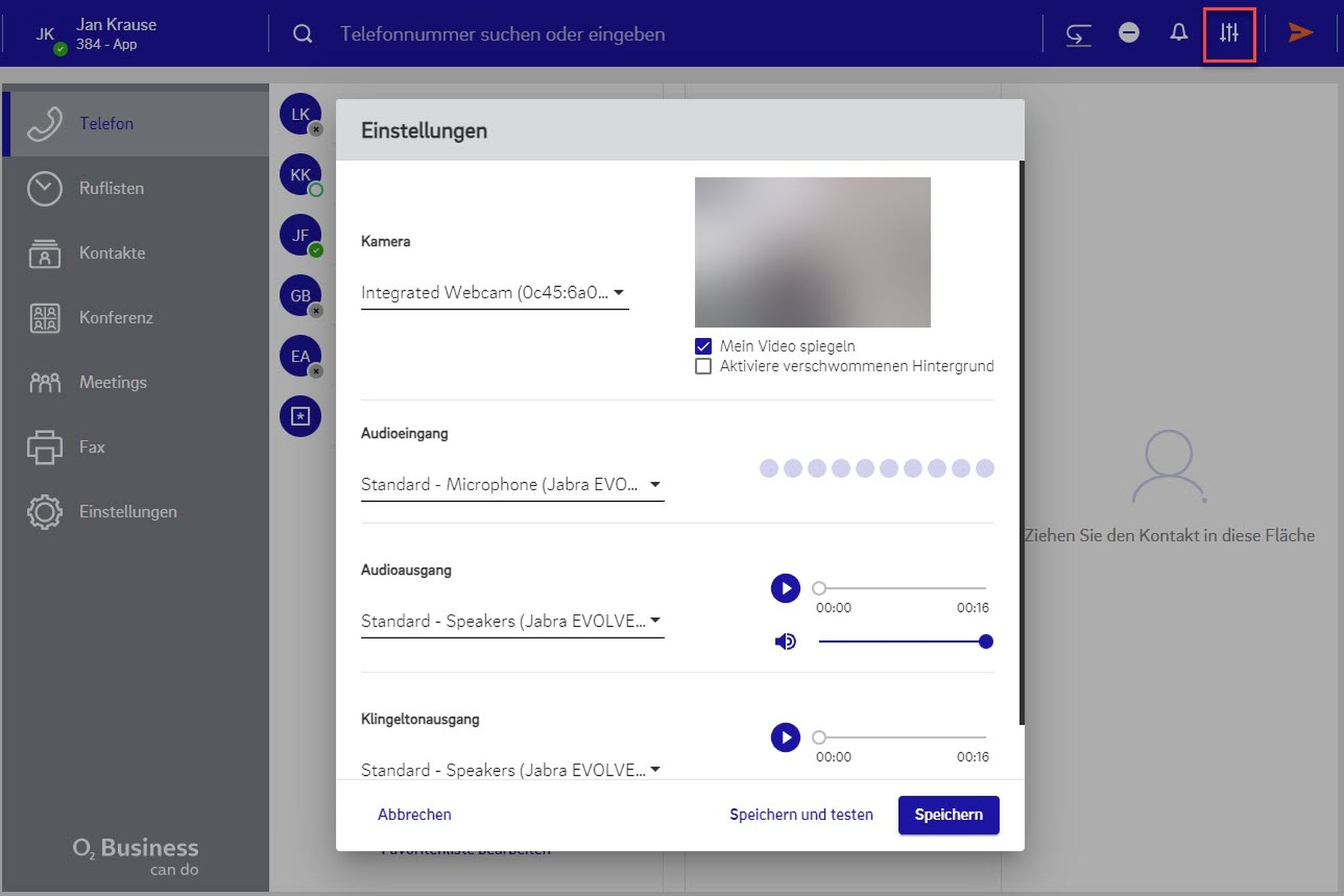
Task: Expand the Audioeingang microphone dropdown
Action: pyautogui.click(x=511, y=484)
